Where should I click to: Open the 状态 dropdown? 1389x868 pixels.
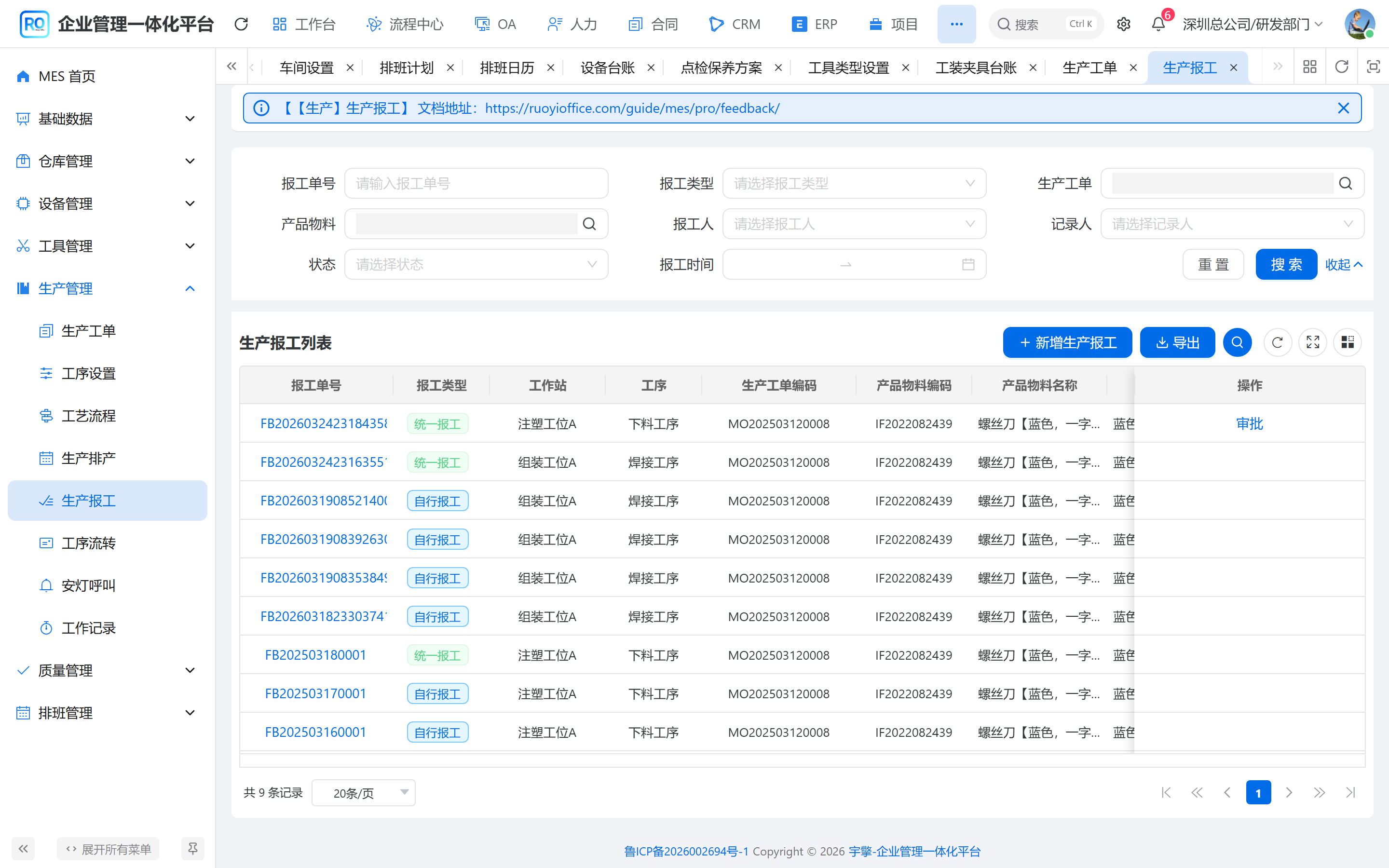[x=476, y=264]
